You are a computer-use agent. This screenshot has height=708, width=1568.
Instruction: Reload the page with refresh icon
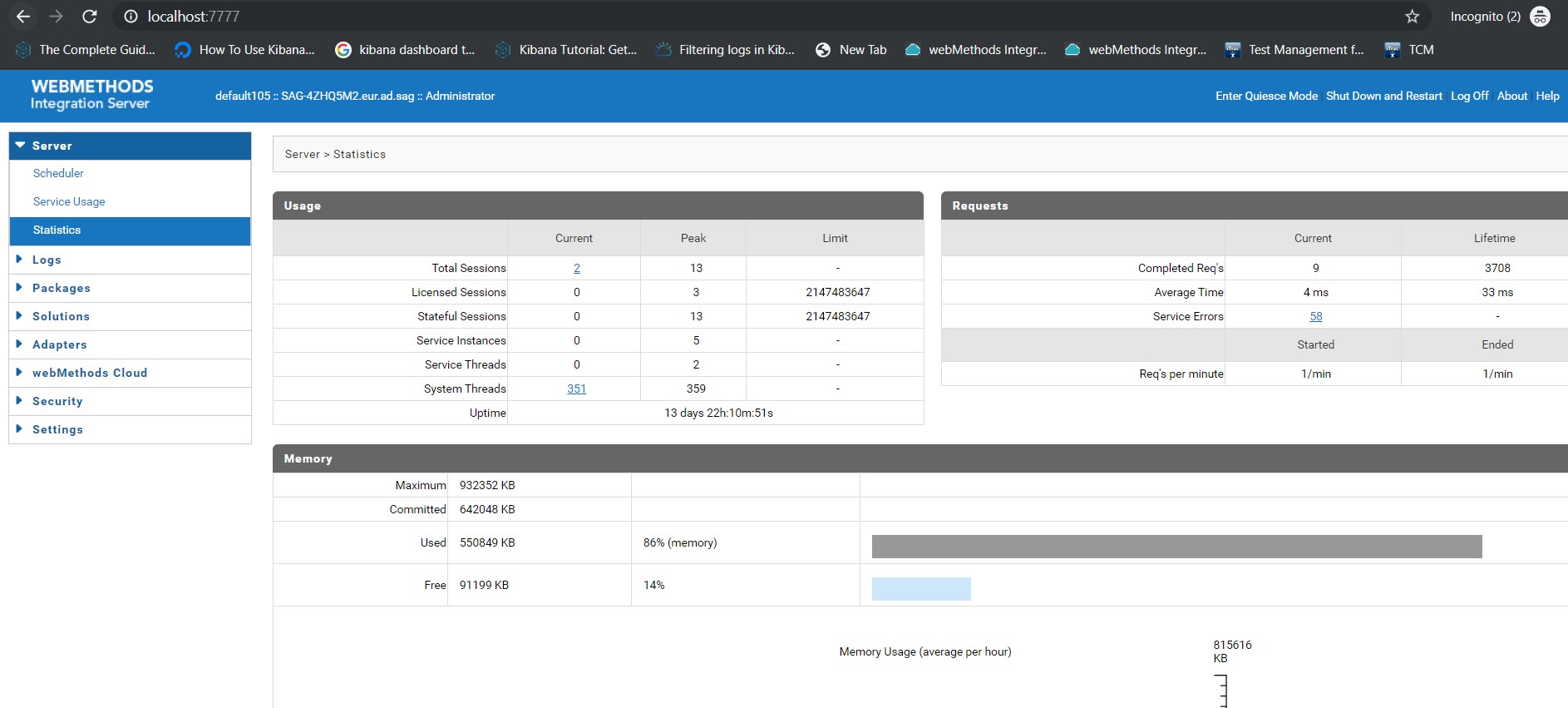pyautogui.click(x=90, y=17)
